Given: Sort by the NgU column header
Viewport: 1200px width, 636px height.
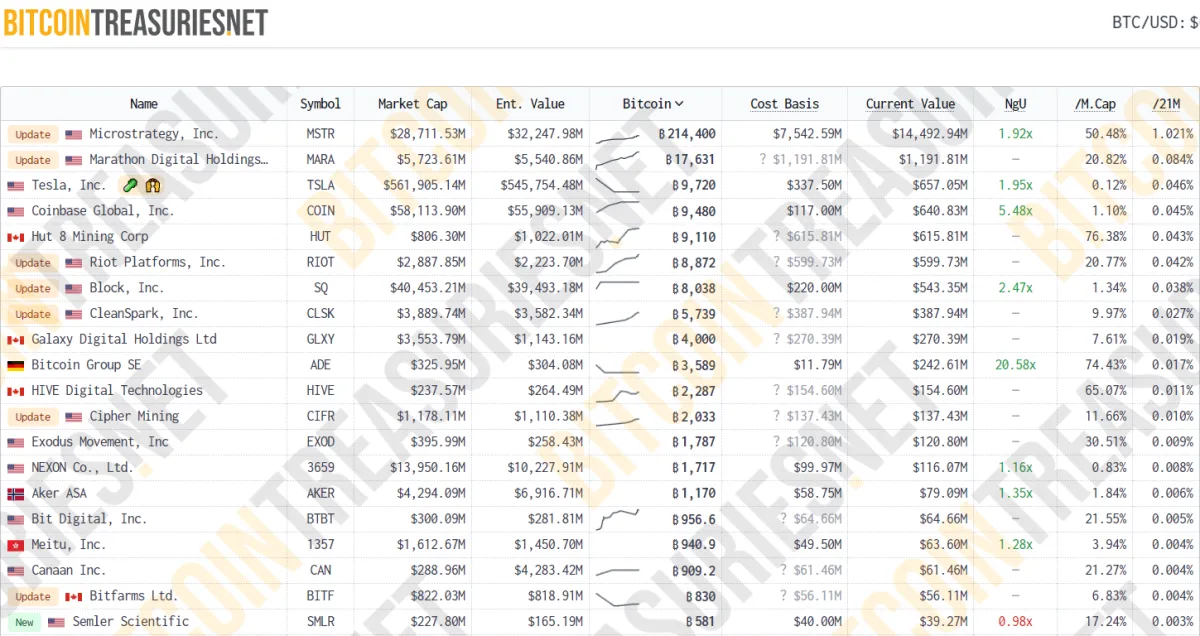Looking at the screenshot, I should (x=1015, y=104).
